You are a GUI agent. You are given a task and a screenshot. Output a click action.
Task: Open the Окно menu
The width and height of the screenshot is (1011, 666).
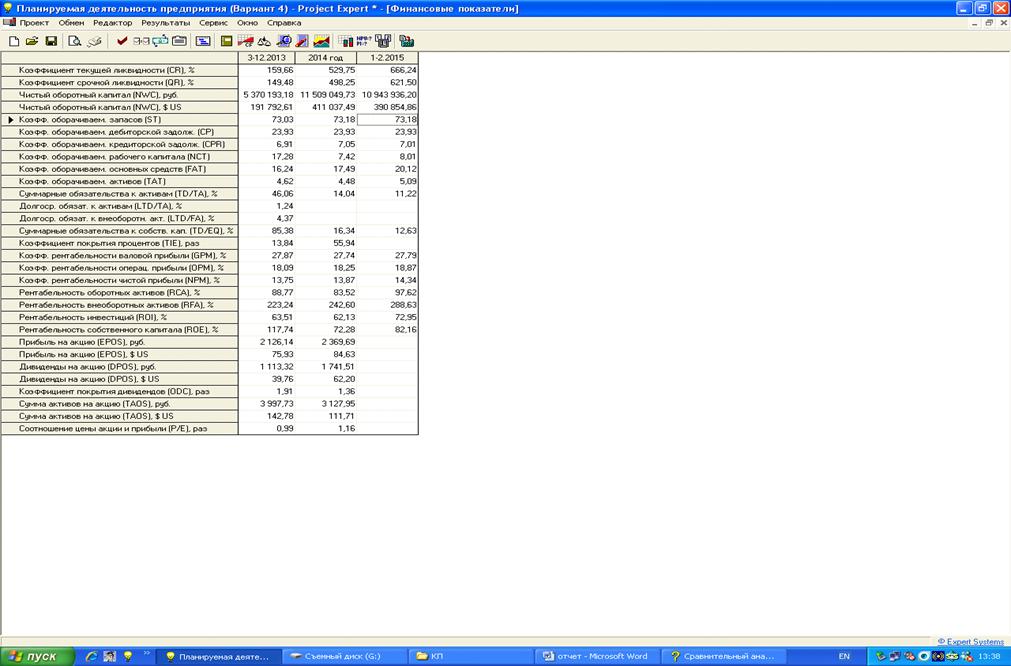tap(247, 23)
